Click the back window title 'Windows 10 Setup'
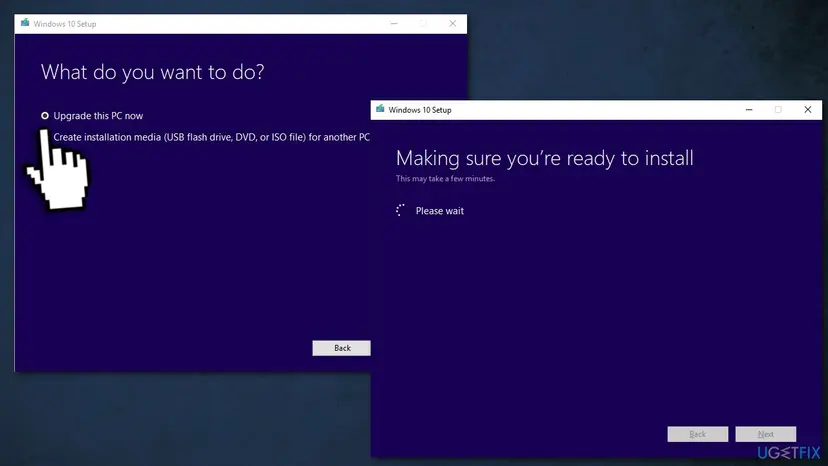Image resolution: width=828 pixels, height=466 pixels. (x=64, y=24)
